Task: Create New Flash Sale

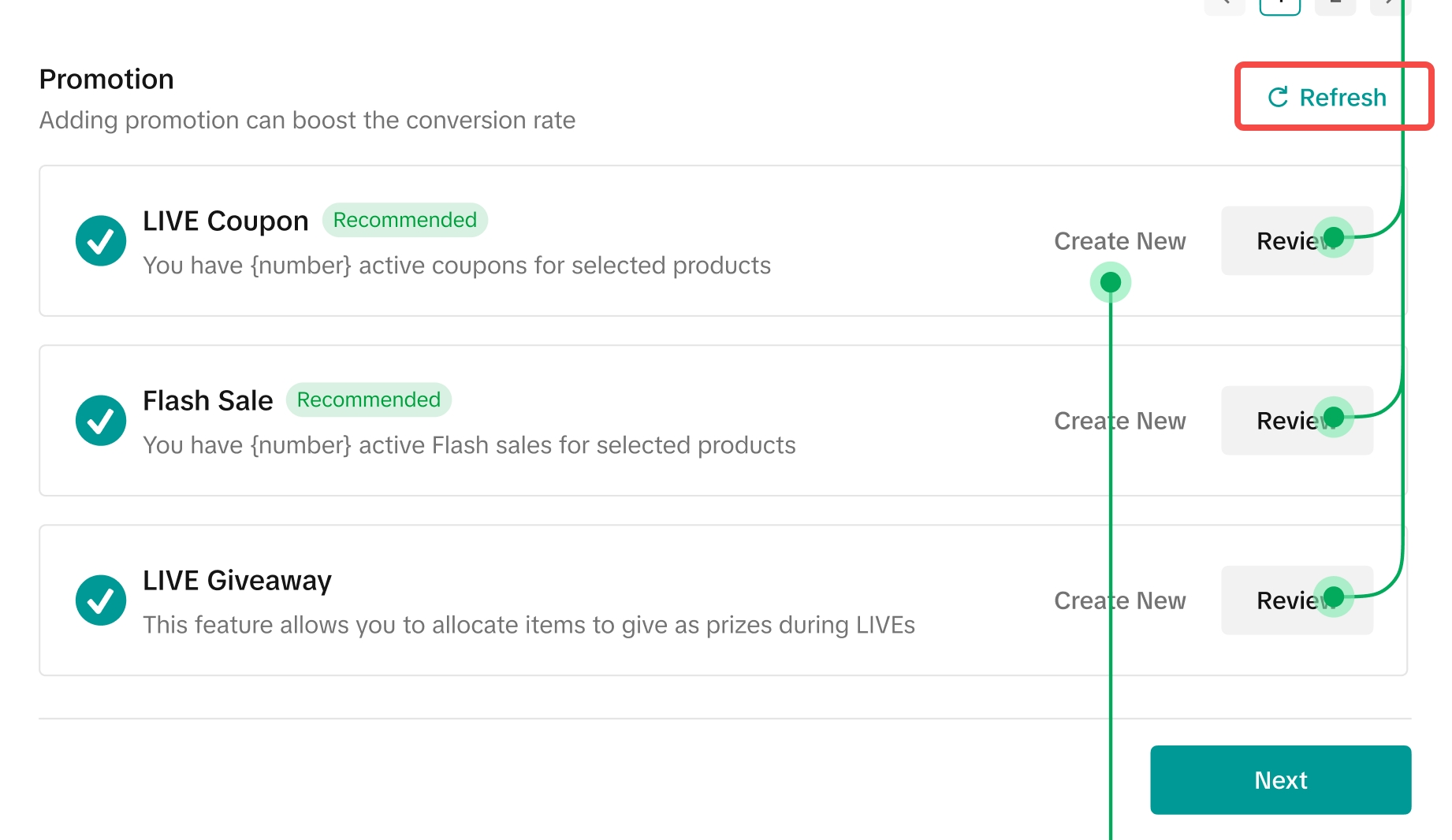Action: [1119, 421]
